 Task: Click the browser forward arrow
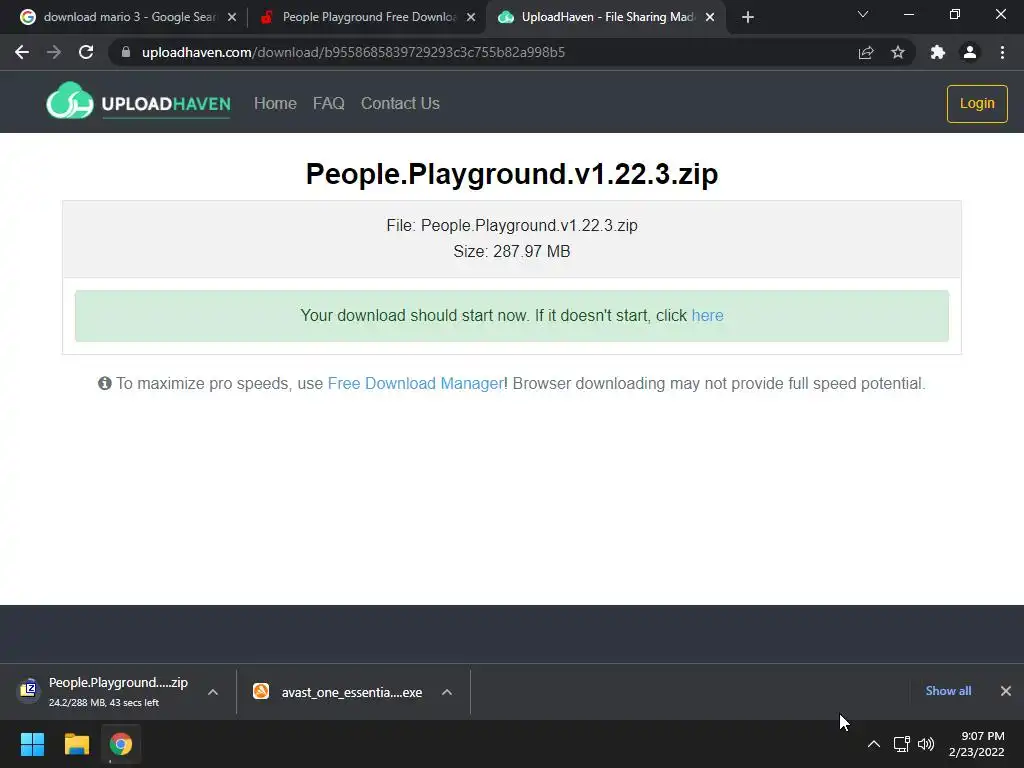coord(54,52)
